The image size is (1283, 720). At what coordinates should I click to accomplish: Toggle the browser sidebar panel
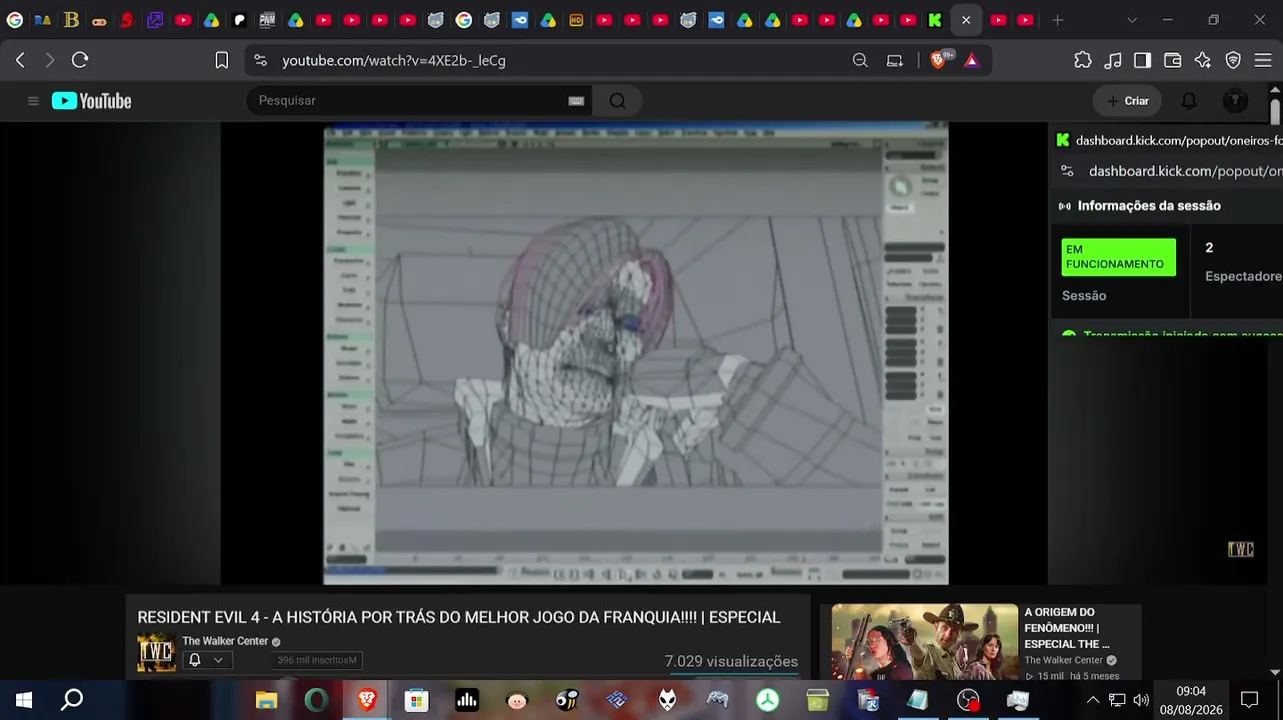click(1143, 60)
